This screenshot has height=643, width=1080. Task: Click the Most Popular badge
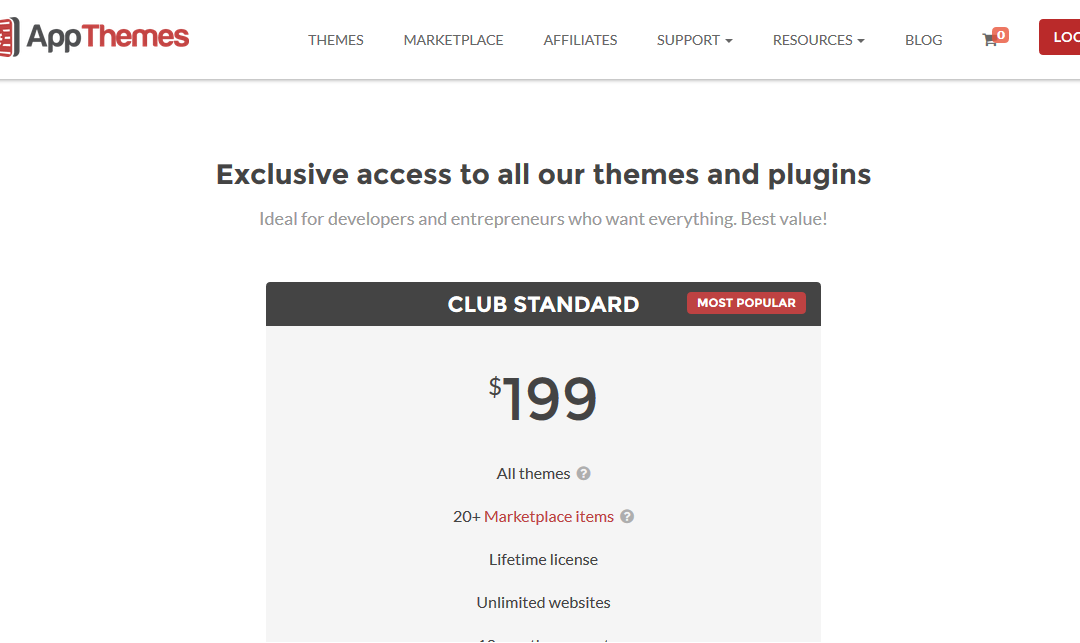[746, 303]
